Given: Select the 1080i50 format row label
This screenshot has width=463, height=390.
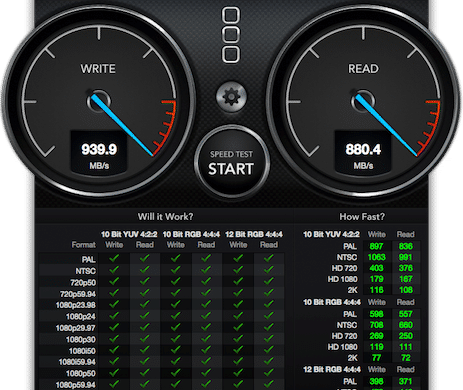Looking at the screenshot, I should 82,351.
